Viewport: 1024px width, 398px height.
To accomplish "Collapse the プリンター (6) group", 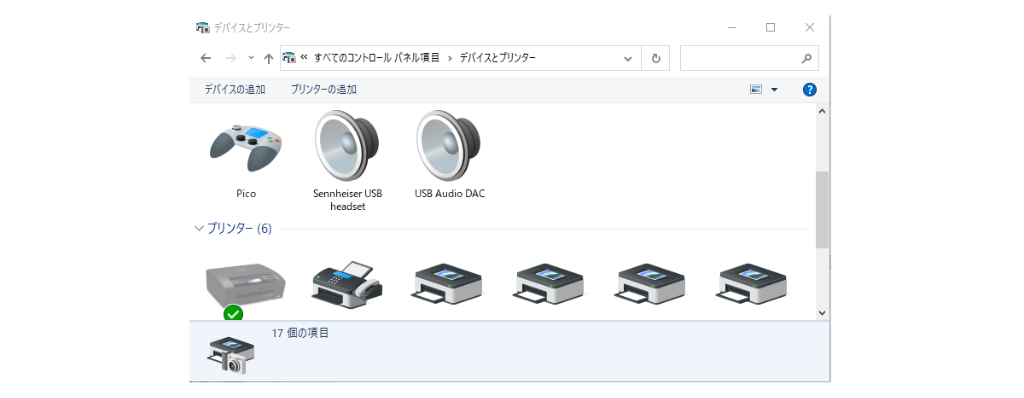I will pyautogui.click(x=199, y=229).
